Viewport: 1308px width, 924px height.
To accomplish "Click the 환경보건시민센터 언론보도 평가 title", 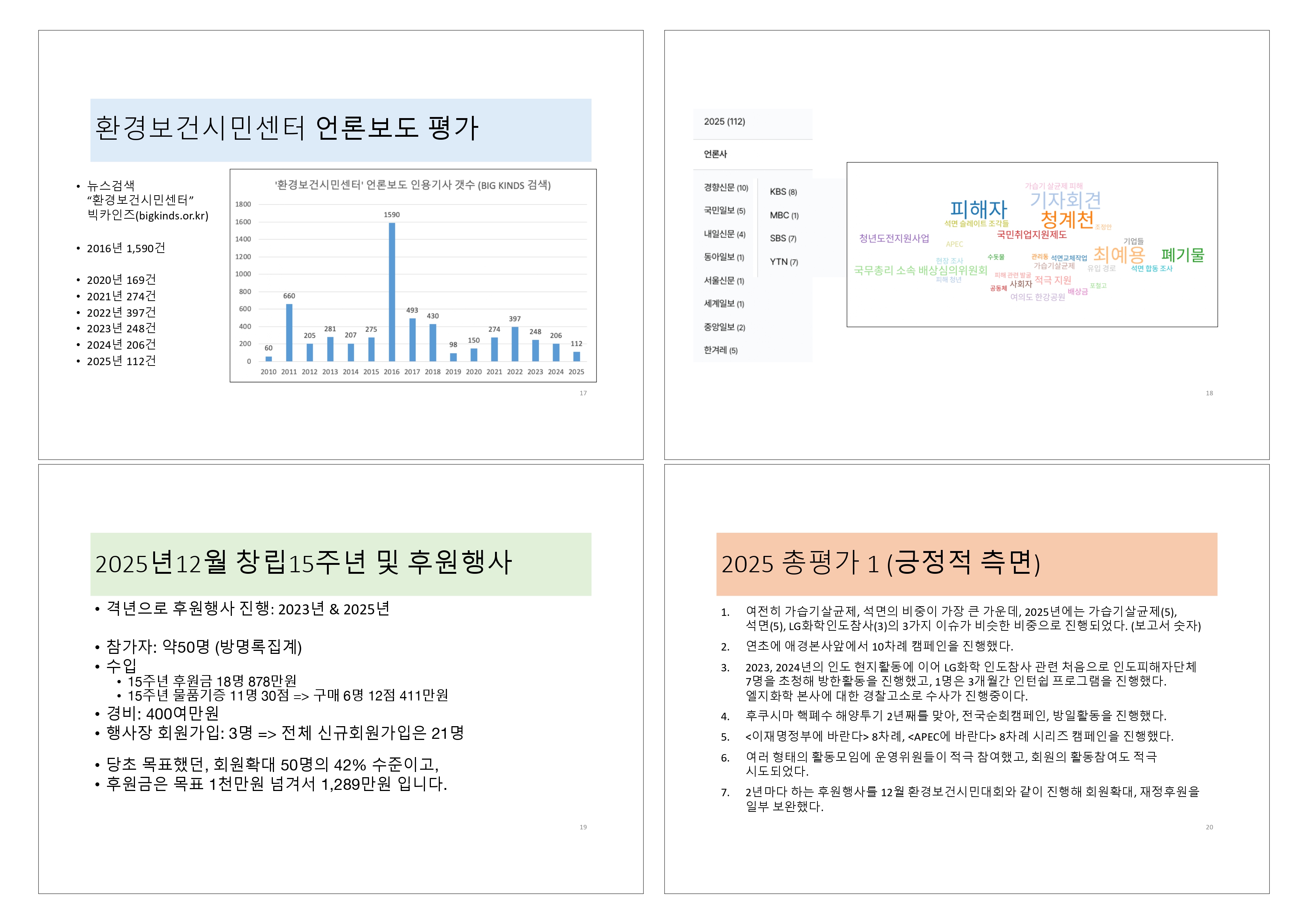I will tap(286, 128).
